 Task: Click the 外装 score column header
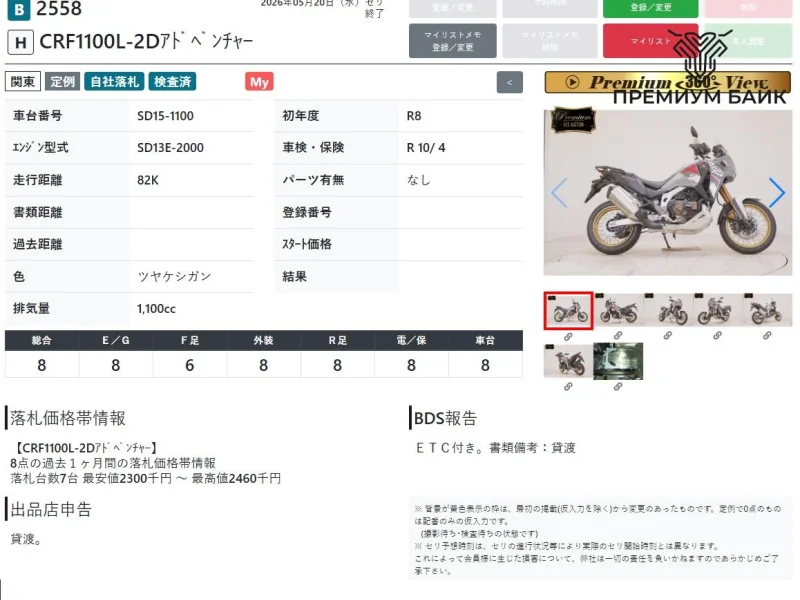click(x=263, y=340)
